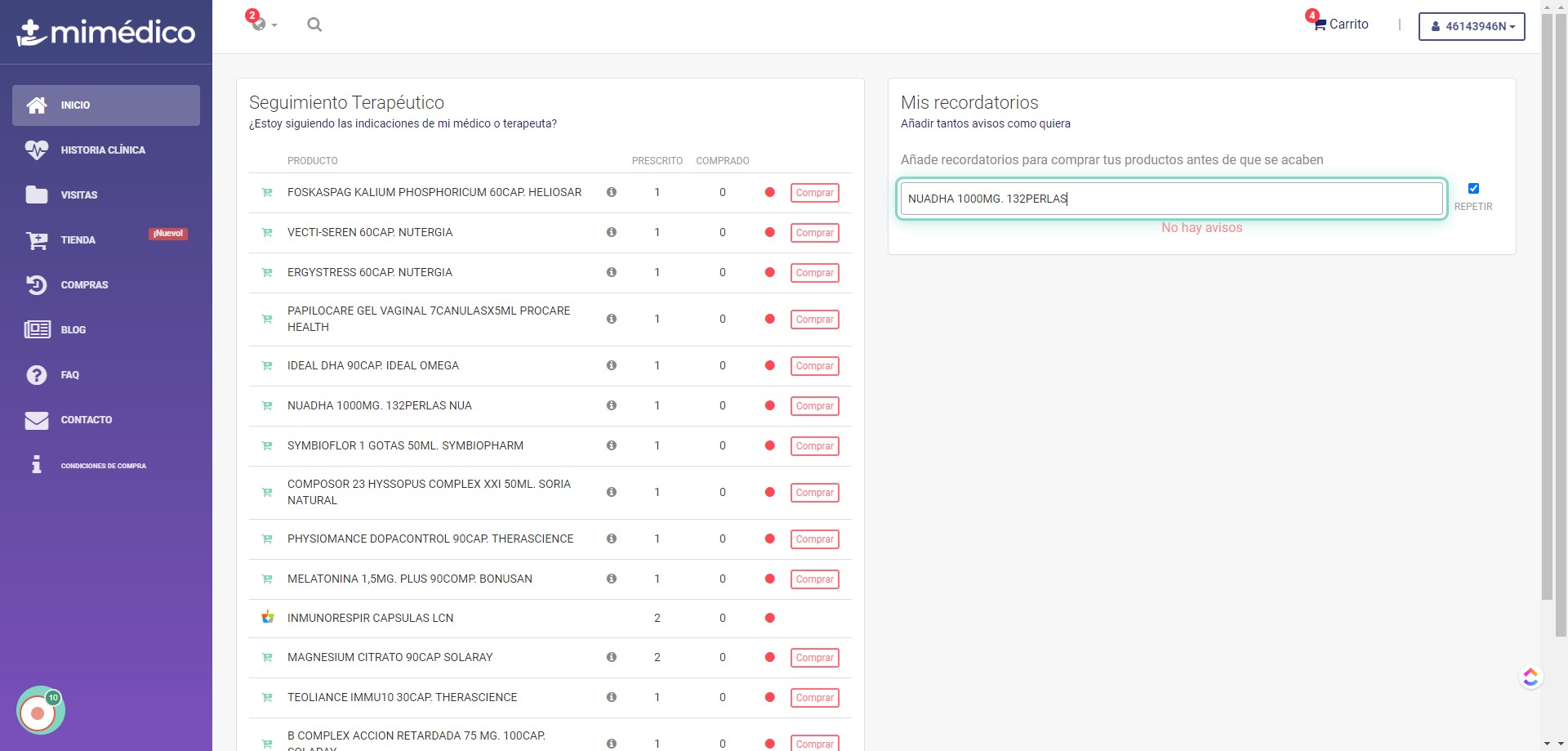Click Comprar for Symbioflor 1 Gotas
Screen dimensions: 1568x751
814,446
